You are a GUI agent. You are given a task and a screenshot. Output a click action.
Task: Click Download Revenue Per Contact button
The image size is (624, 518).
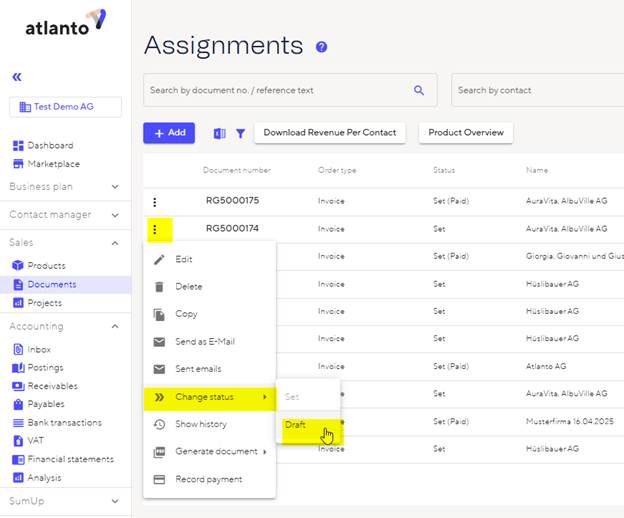tap(329, 133)
